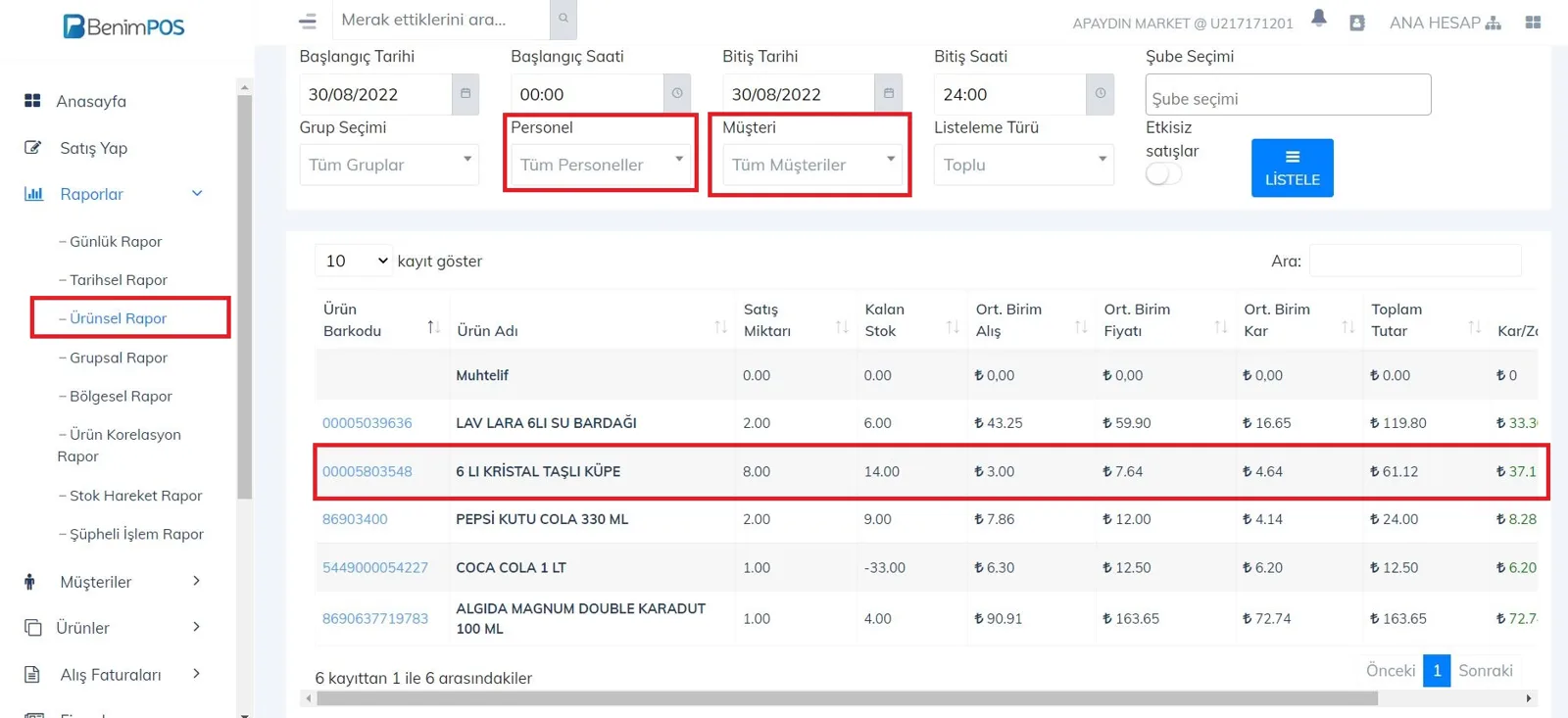The height and width of the screenshot is (718, 1568).
Task: Click the Ürünler copy icon
Action: point(32,628)
